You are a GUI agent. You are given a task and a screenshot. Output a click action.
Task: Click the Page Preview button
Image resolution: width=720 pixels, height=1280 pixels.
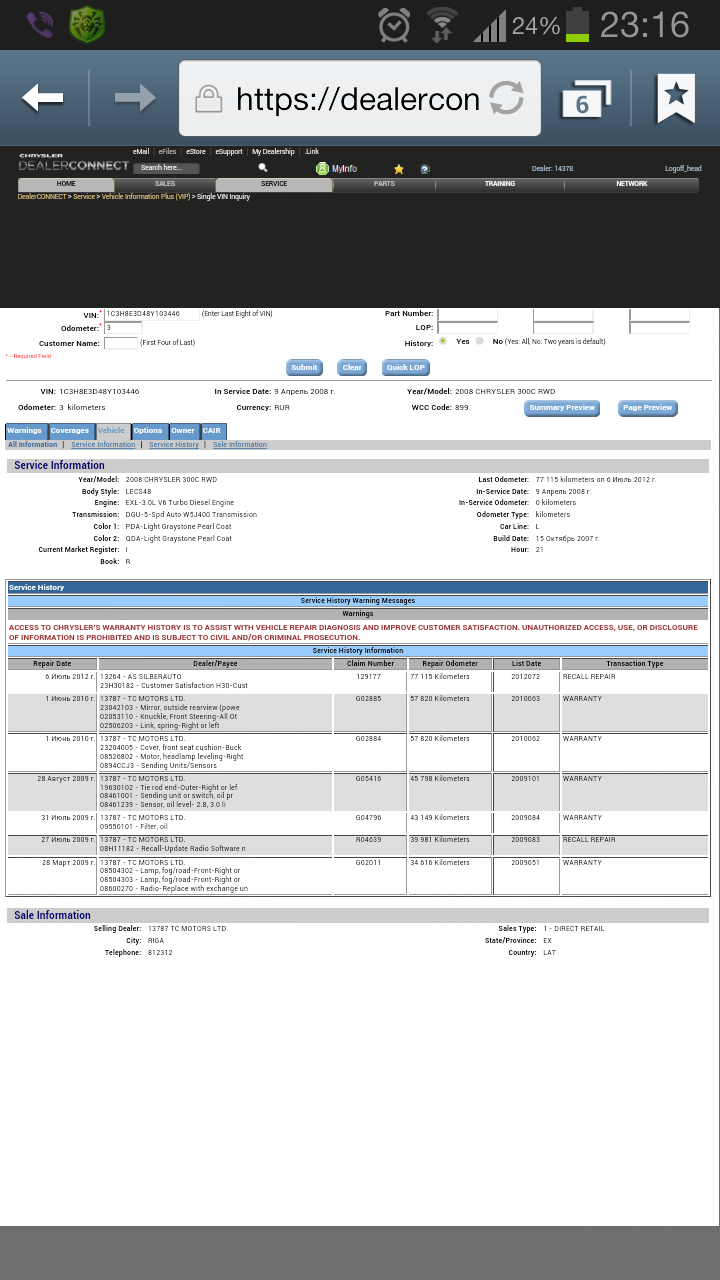[648, 408]
